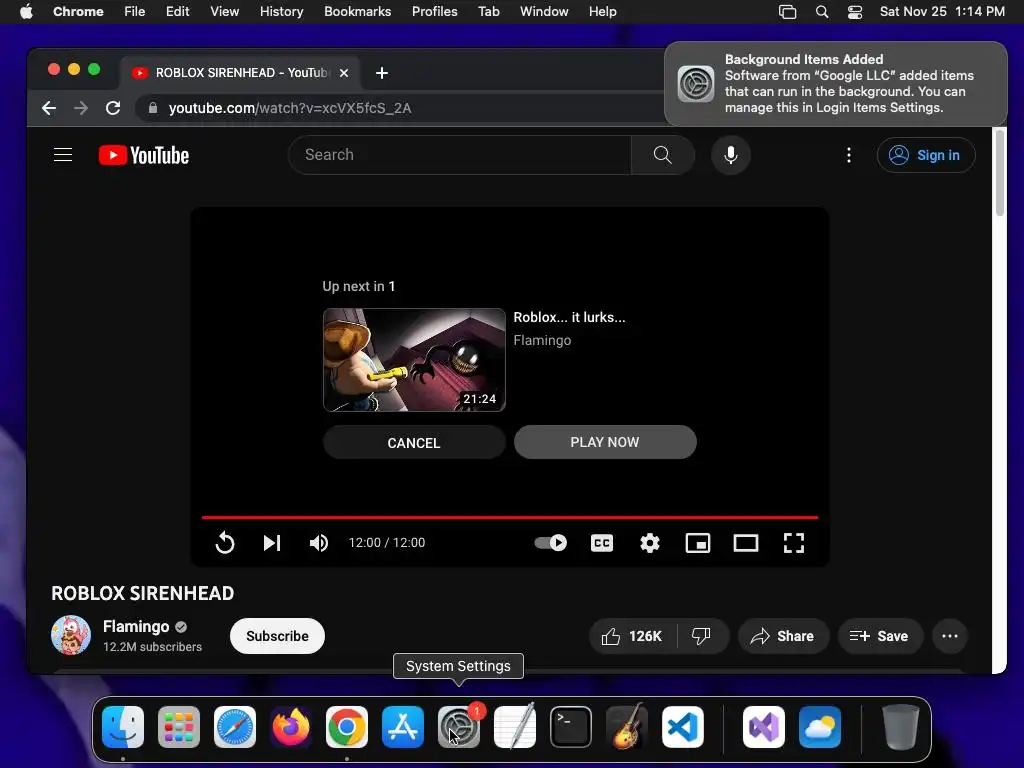Save the video to a playlist
Screen dimensions: 1024x768
click(x=880, y=636)
